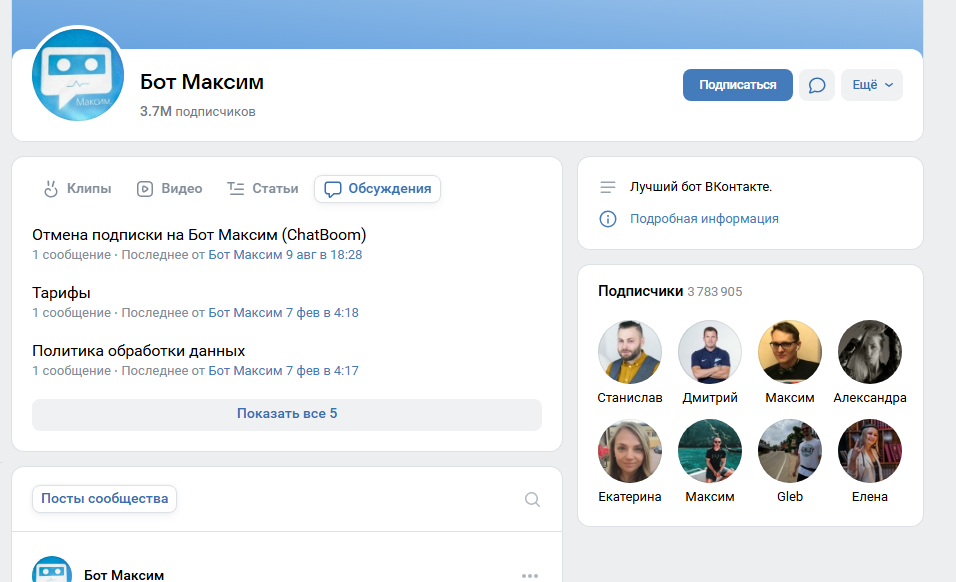Switch to the Видео tab
The height and width of the screenshot is (582, 956).
169,188
